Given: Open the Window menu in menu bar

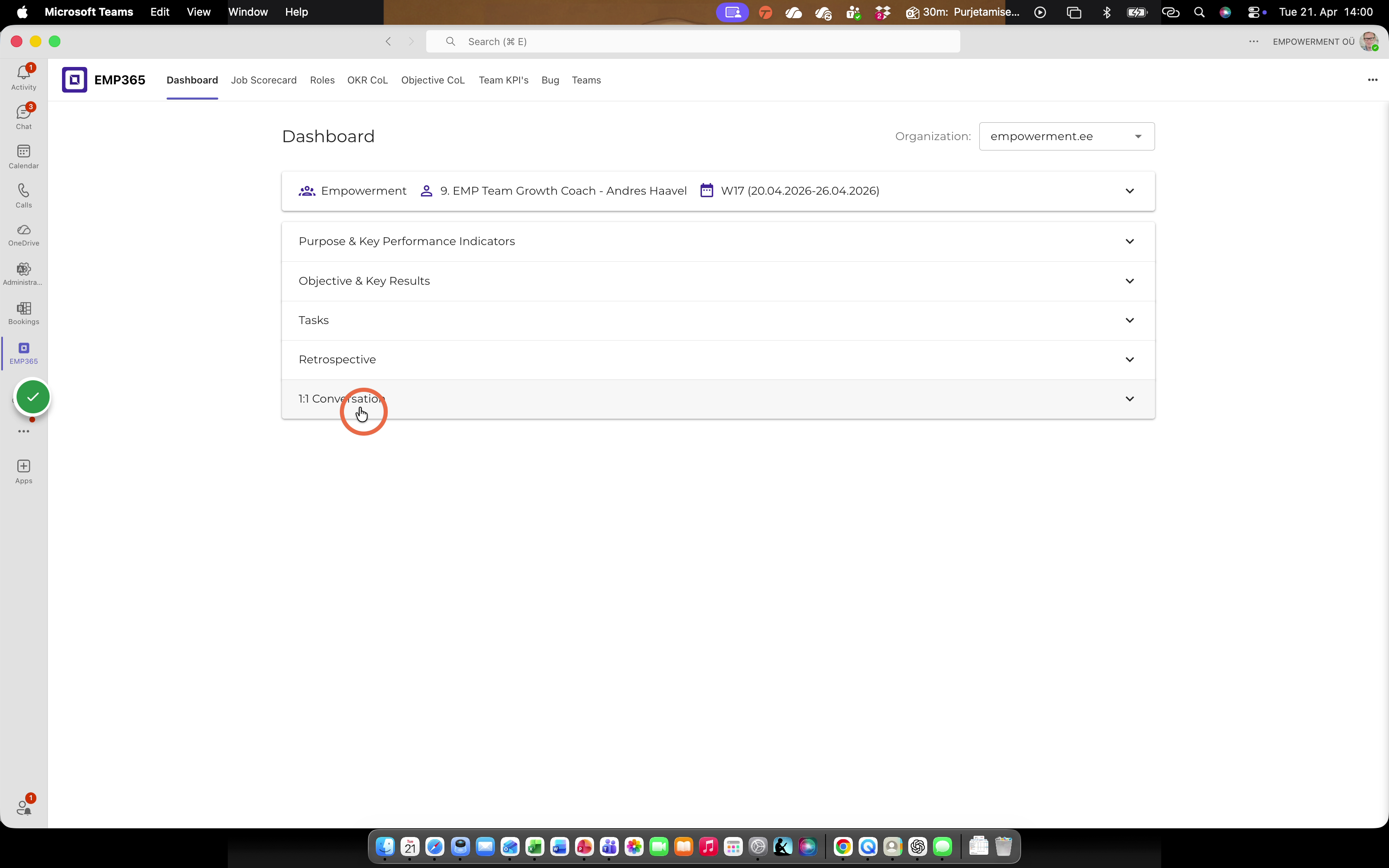Looking at the screenshot, I should 248,12.
